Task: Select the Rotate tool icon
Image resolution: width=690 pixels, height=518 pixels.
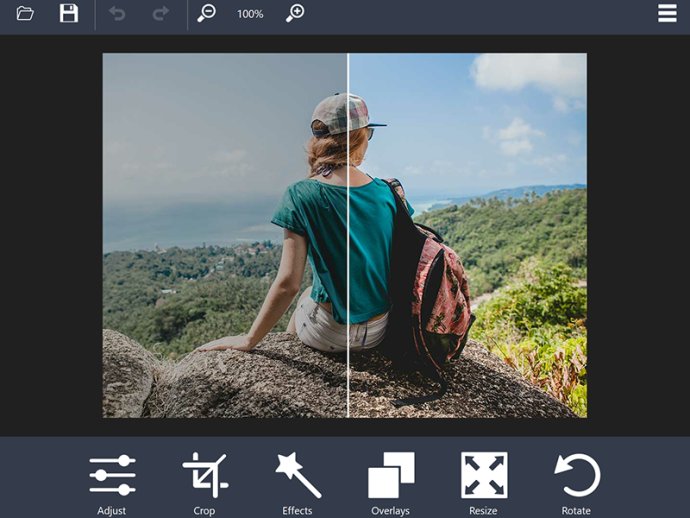Action: (x=577, y=475)
